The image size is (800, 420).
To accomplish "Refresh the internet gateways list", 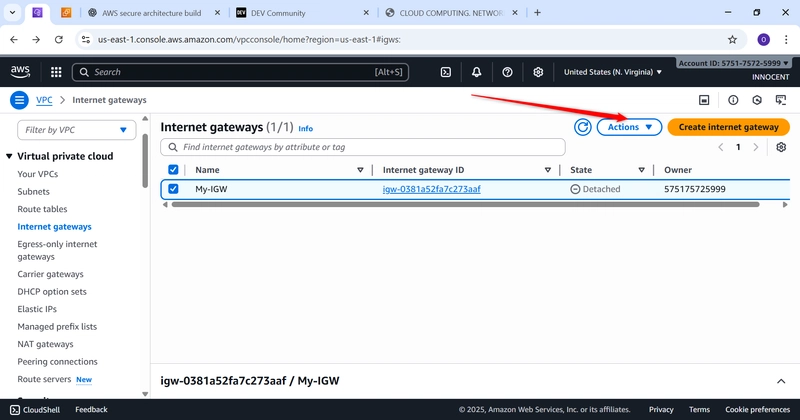I will (x=583, y=127).
